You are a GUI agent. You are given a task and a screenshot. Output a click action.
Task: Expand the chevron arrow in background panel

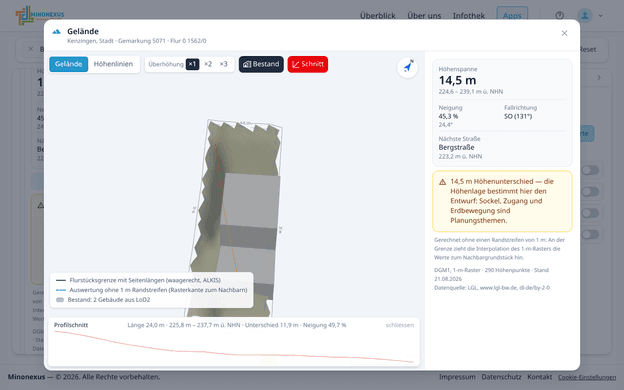599,78
